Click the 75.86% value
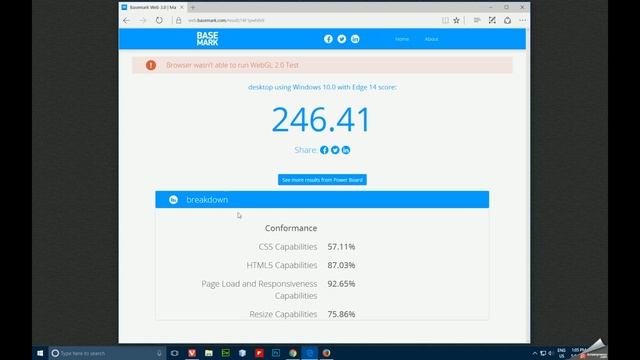This screenshot has width=640, height=360. tap(341, 314)
